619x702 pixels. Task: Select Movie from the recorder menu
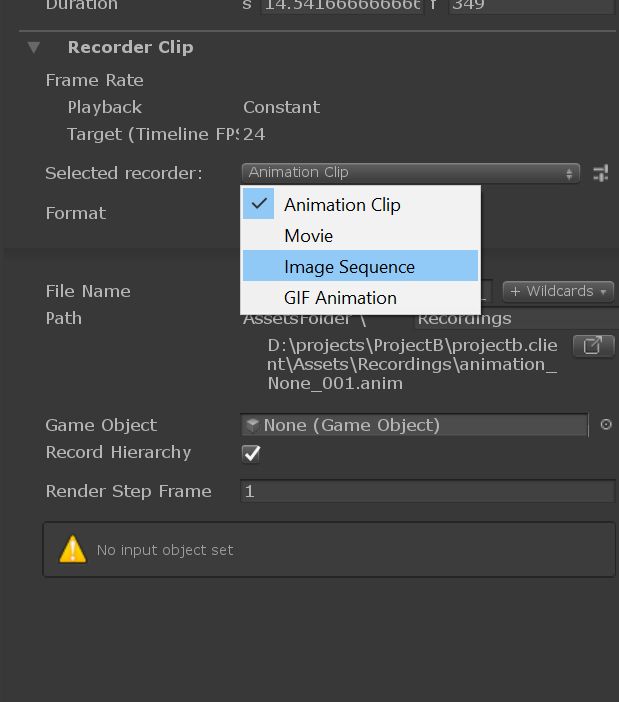(308, 236)
